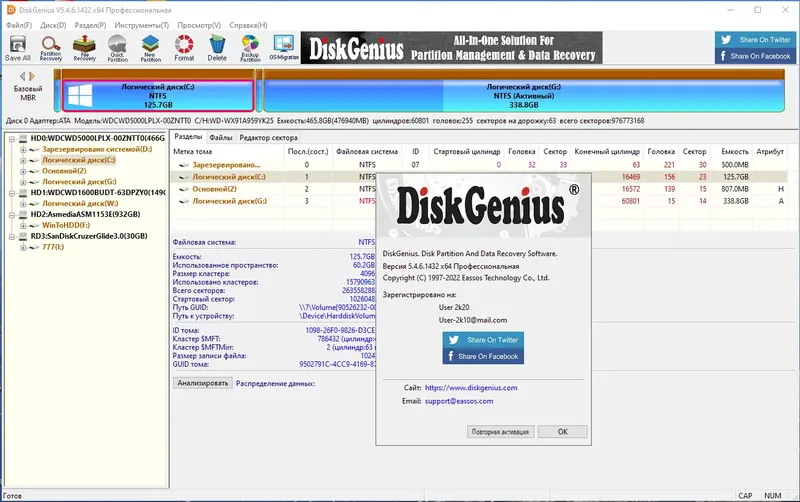Collapse the HD2 Asmedia disk node
Screen dimensions: 800x502
(x=12, y=215)
